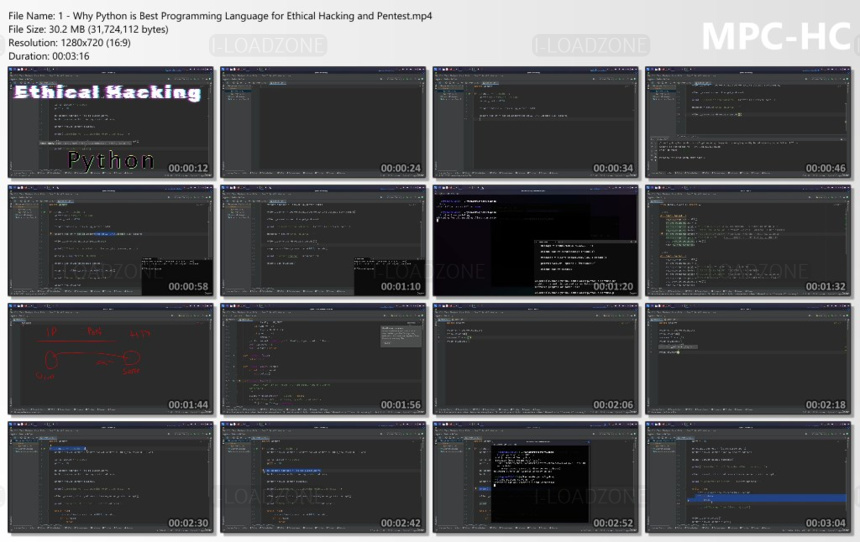The height and width of the screenshot is (542, 860).
Task: Open the thumbnail at timestamp 00:02:18
Action: [x=748, y=359]
